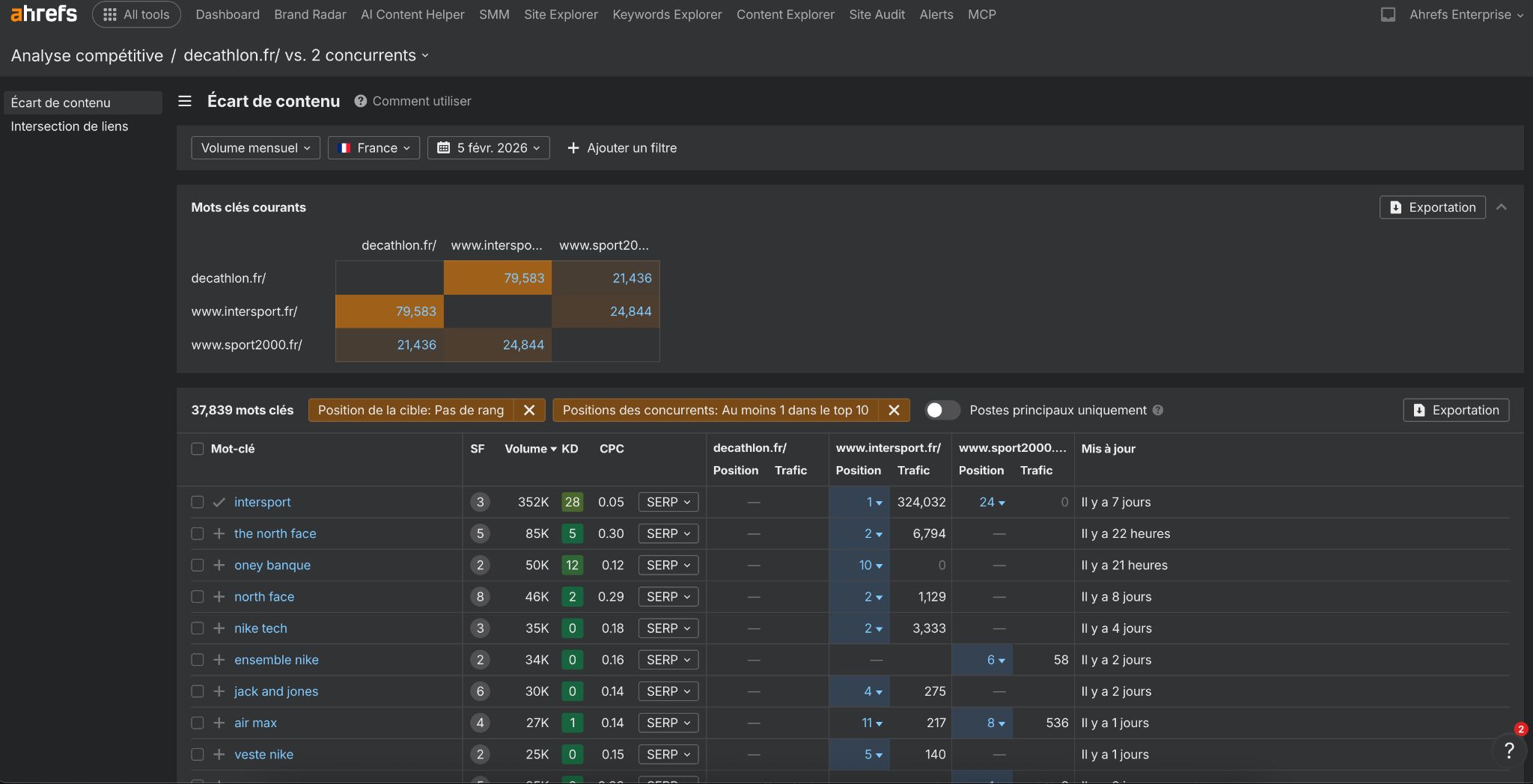
Task: Click the Ahrefs logo
Action: click(43, 14)
